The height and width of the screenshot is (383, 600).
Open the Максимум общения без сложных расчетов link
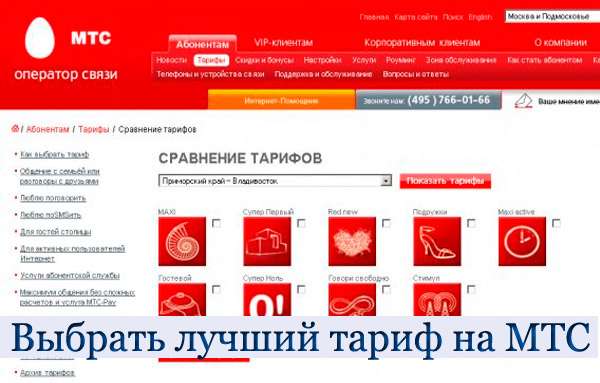coord(77,297)
